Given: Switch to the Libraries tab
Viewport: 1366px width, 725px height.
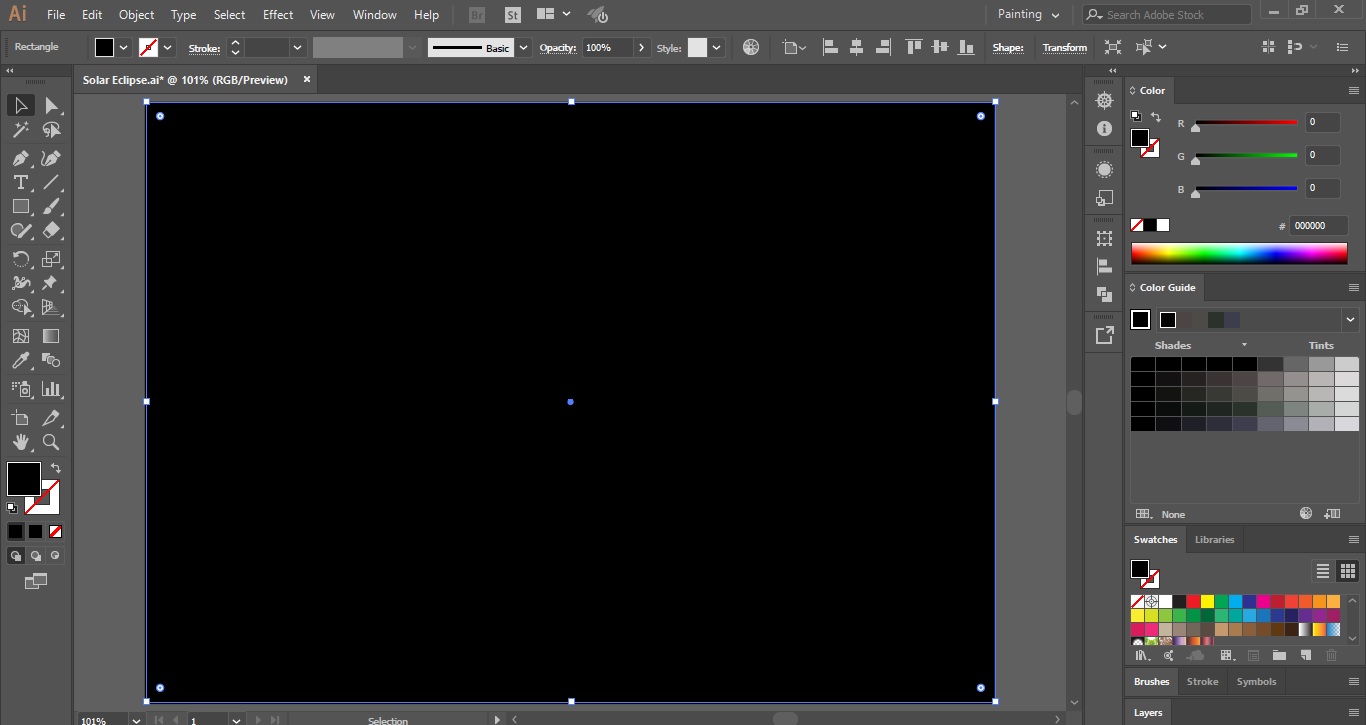Looking at the screenshot, I should 1214,539.
